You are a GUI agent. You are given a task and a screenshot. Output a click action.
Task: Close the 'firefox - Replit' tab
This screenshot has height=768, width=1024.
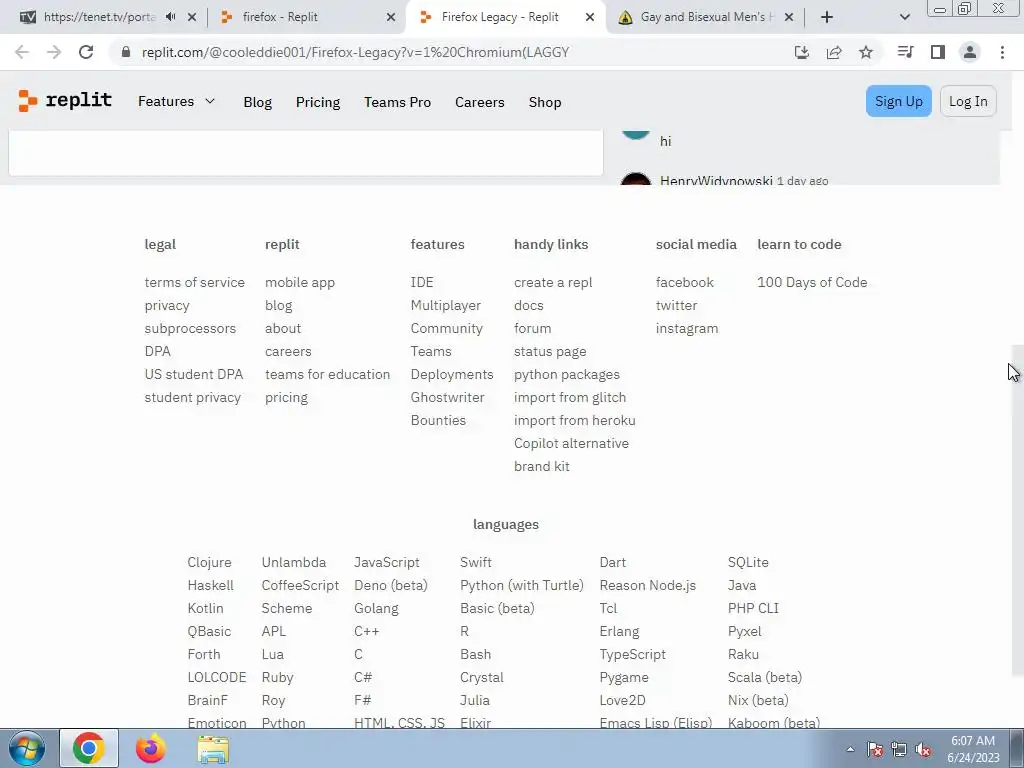click(x=391, y=17)
